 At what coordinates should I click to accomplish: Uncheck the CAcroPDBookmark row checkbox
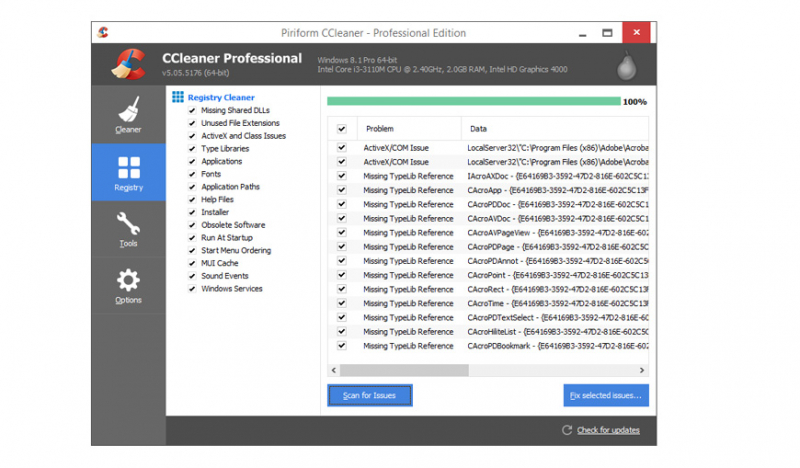point(342,346)
